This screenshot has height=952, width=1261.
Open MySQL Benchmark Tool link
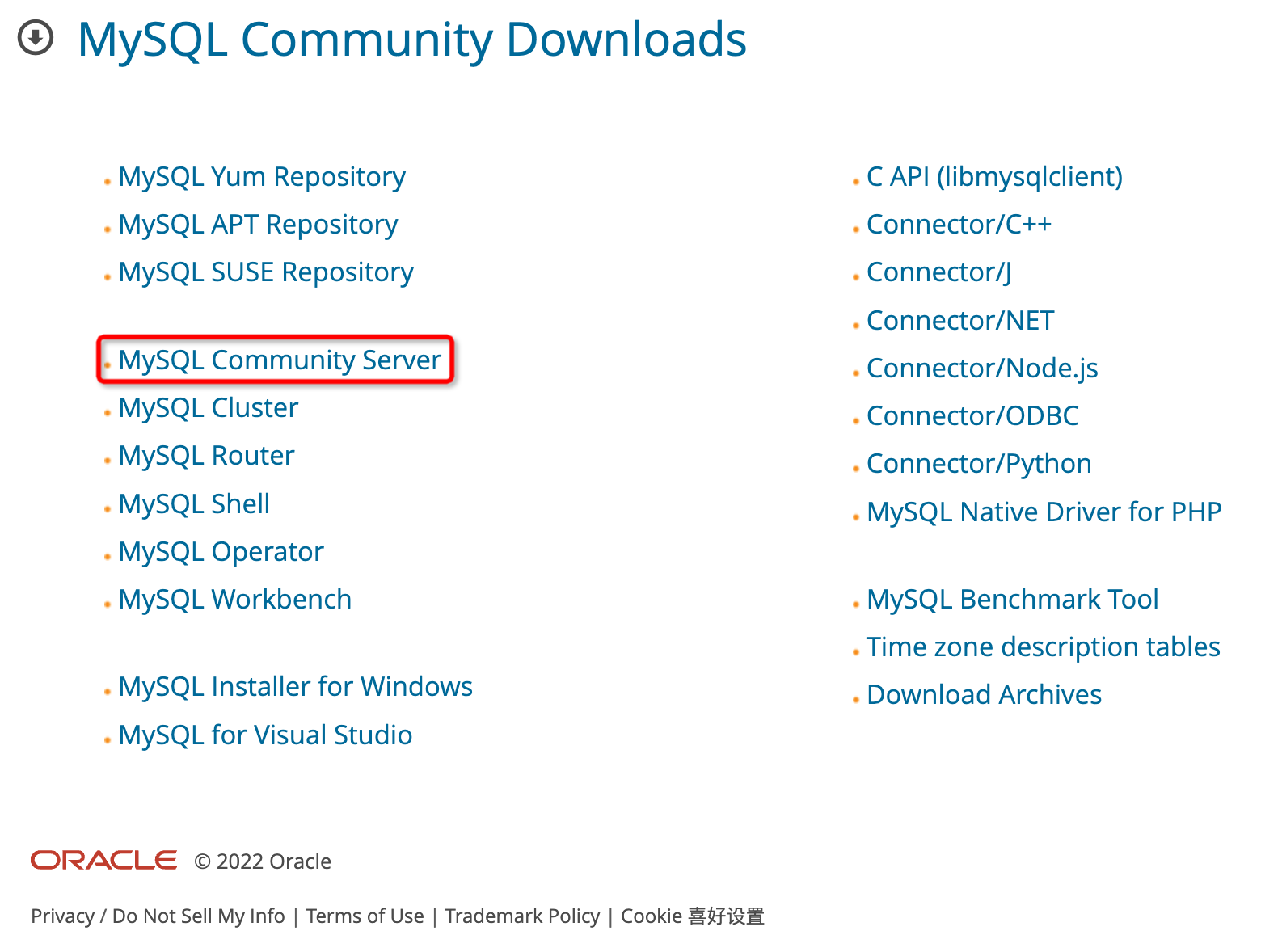1012,600
